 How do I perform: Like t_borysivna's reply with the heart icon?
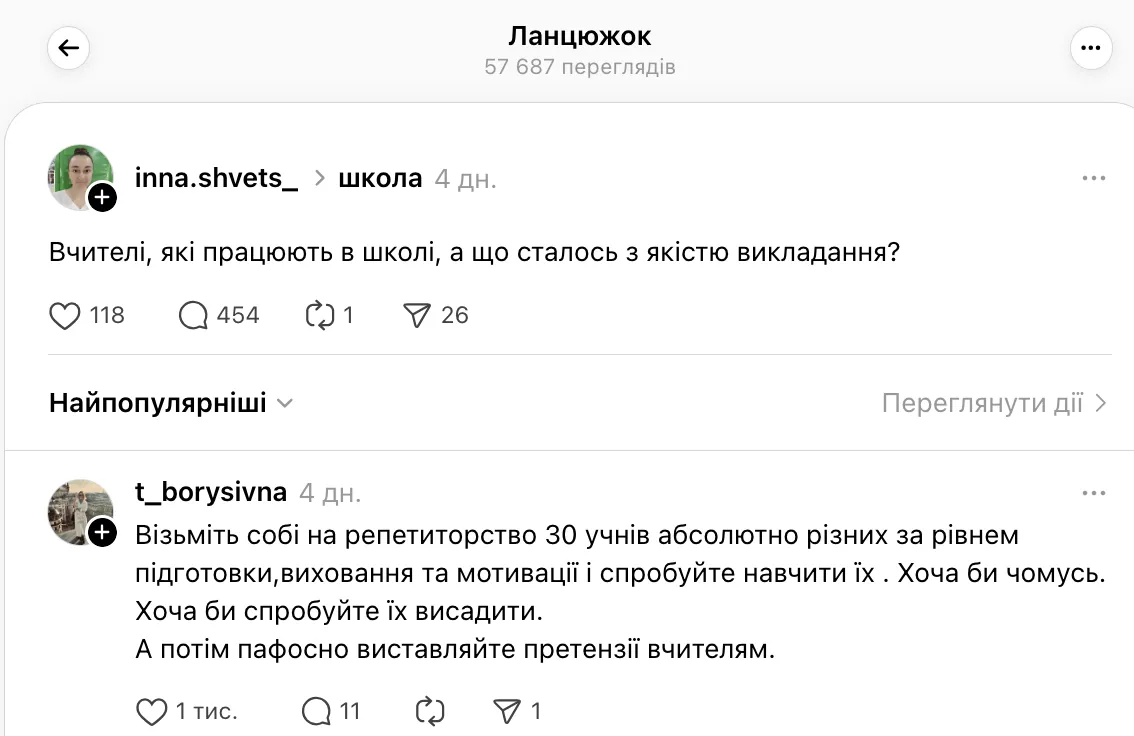click(152, 710)
